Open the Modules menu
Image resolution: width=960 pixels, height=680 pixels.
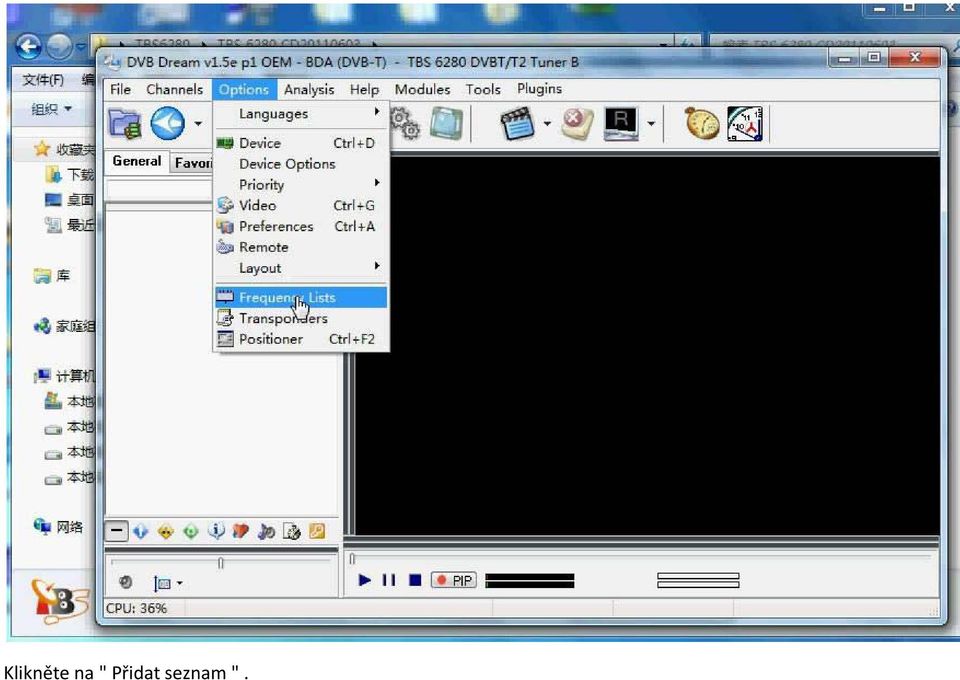pyautogui.click(x=422, y=89)
